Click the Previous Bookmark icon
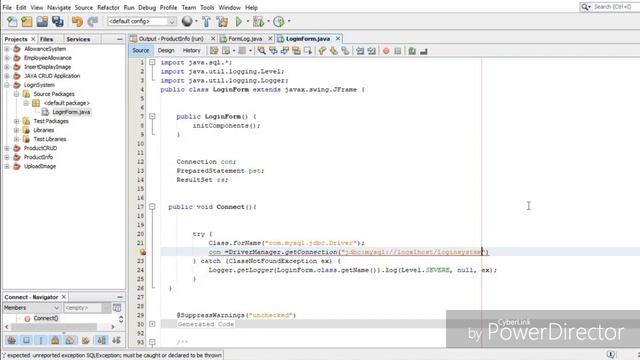 pyautogui.click(x=322, y=51)
